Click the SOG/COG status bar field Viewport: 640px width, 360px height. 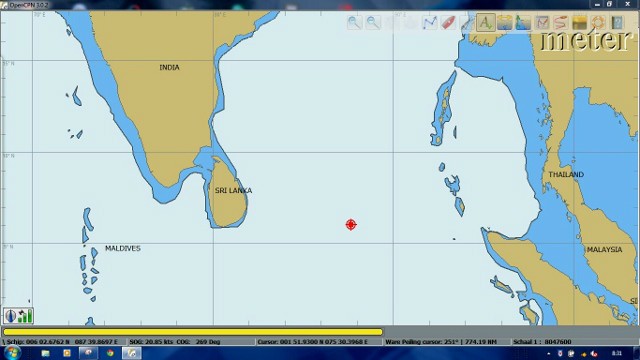click(x=191, y=342)
